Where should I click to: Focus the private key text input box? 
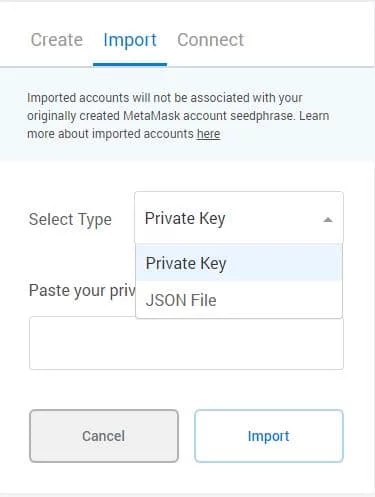pos(186,343)
